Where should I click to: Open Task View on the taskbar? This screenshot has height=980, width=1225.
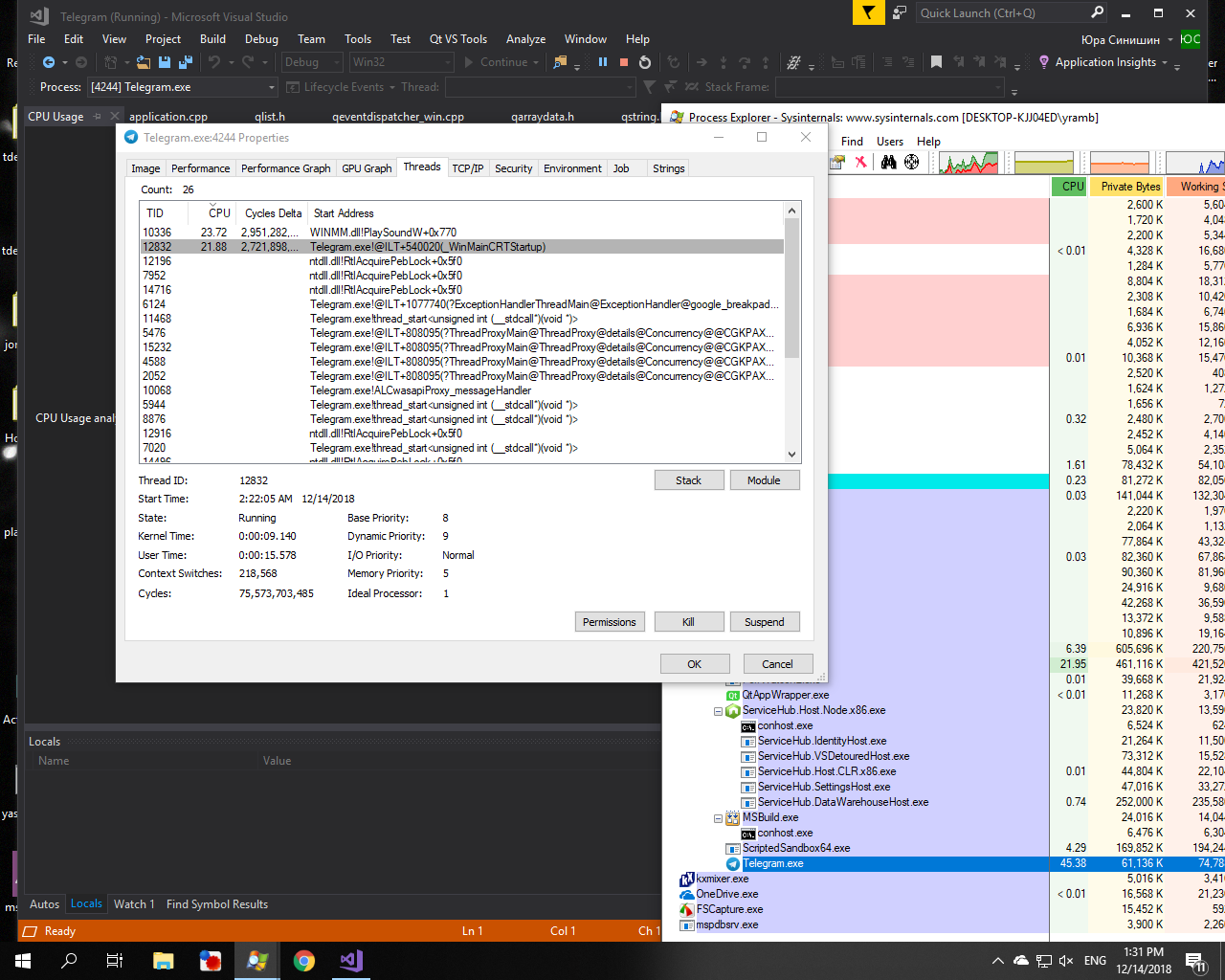[115, 961]
